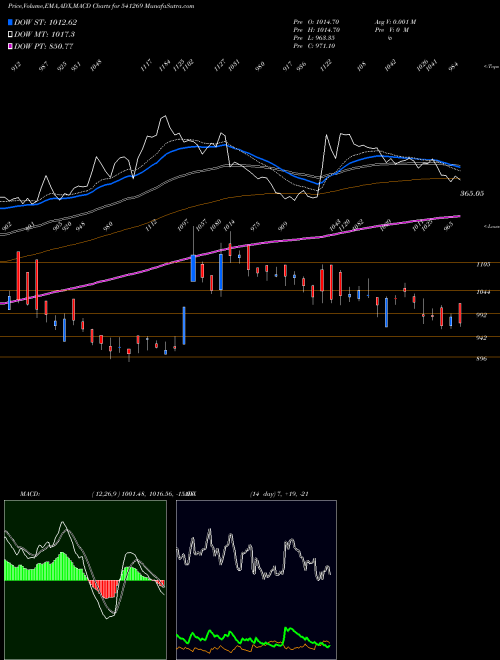Click the 365.05 value label
The image size is (500, 660).
pos(472,194)
